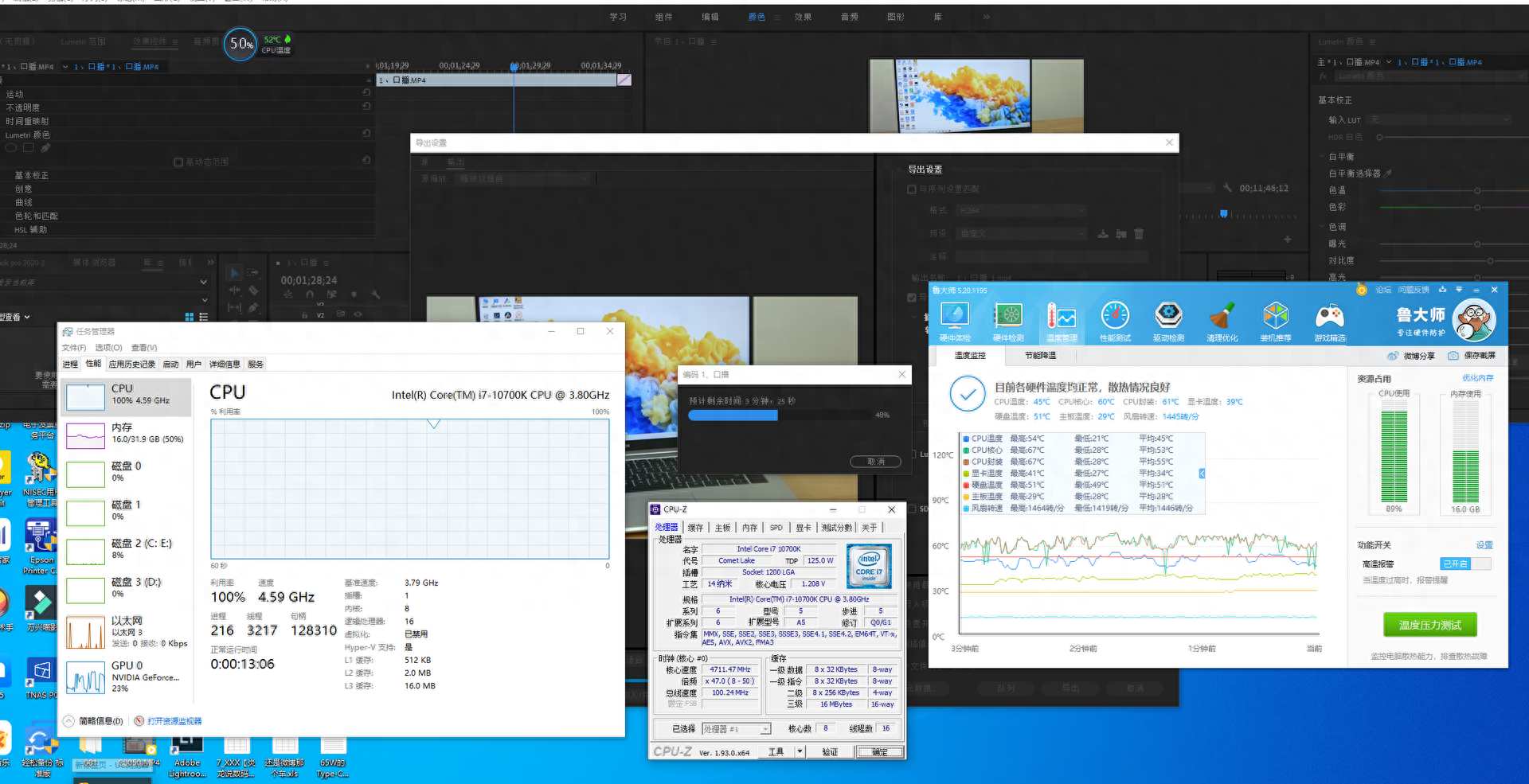This screenshot has height=784, width=1529.
Task: Open 文件(F) menu in Task Manager
Action: click(x=74, y=348)
